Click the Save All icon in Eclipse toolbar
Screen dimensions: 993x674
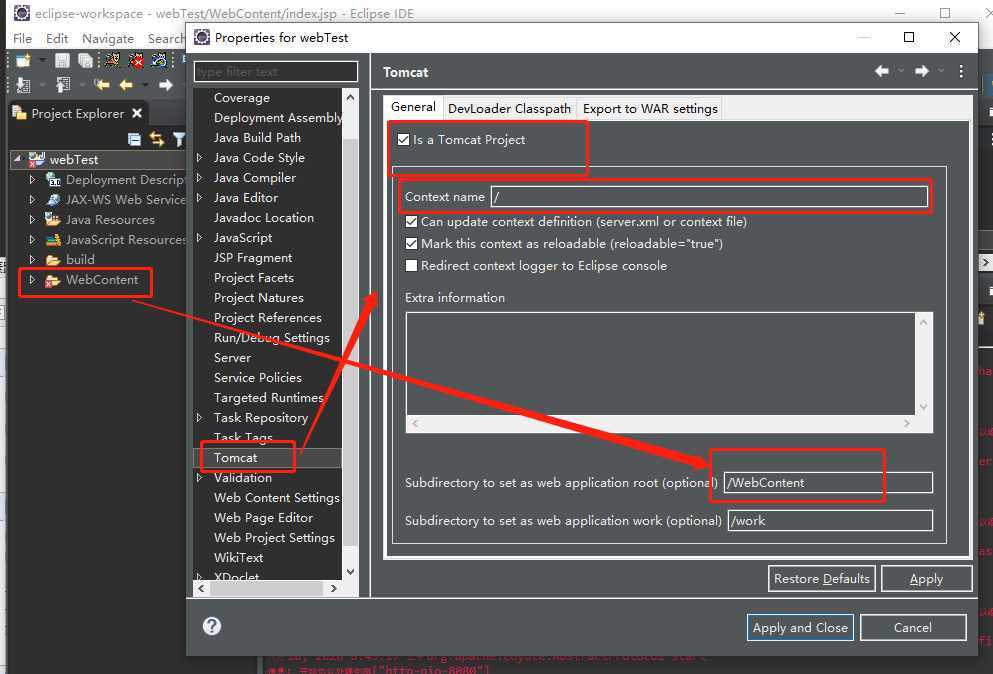click(85, 60)
